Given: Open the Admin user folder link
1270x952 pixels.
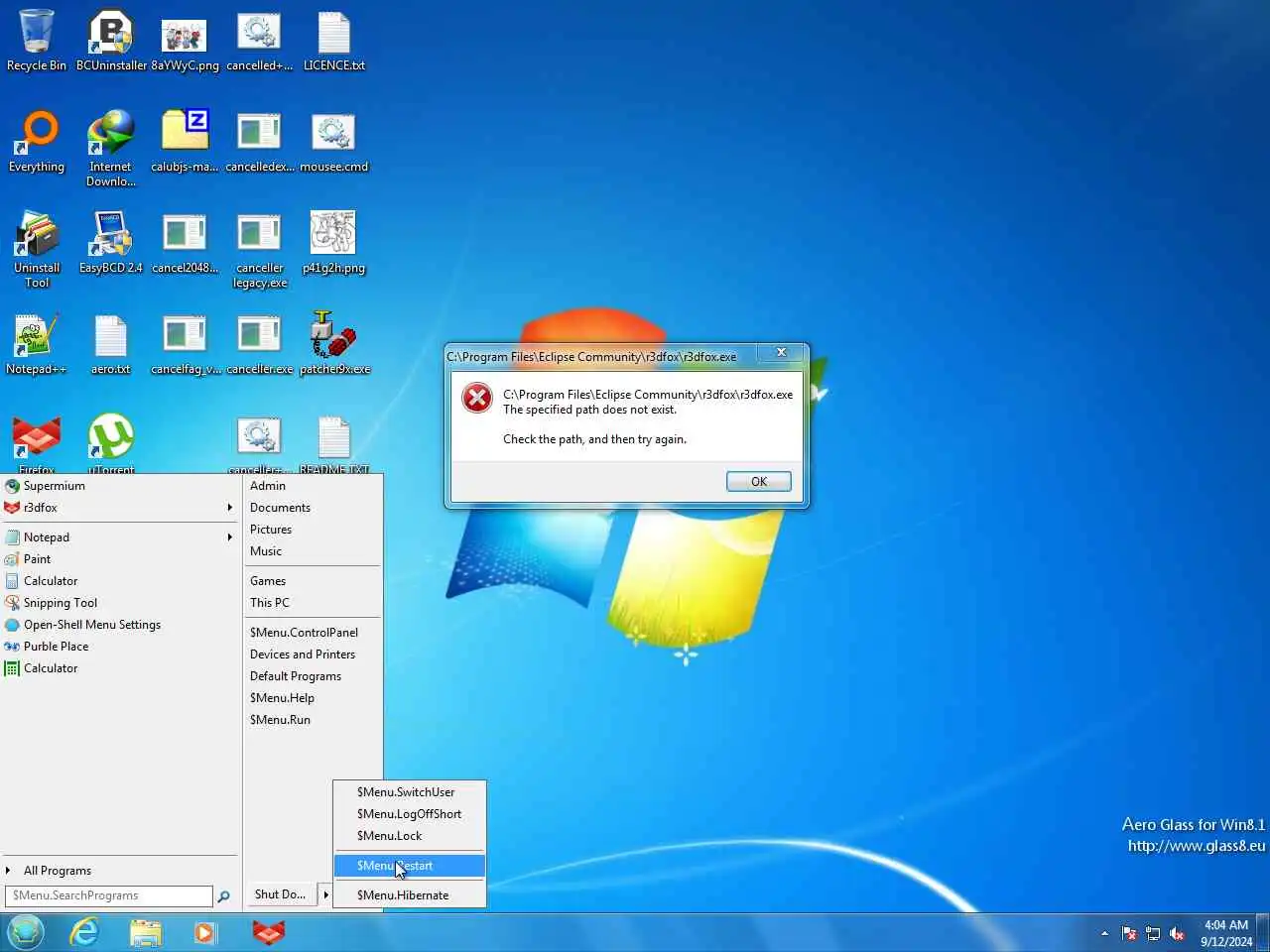Looking at the screenshot, I should coord(313,486).
